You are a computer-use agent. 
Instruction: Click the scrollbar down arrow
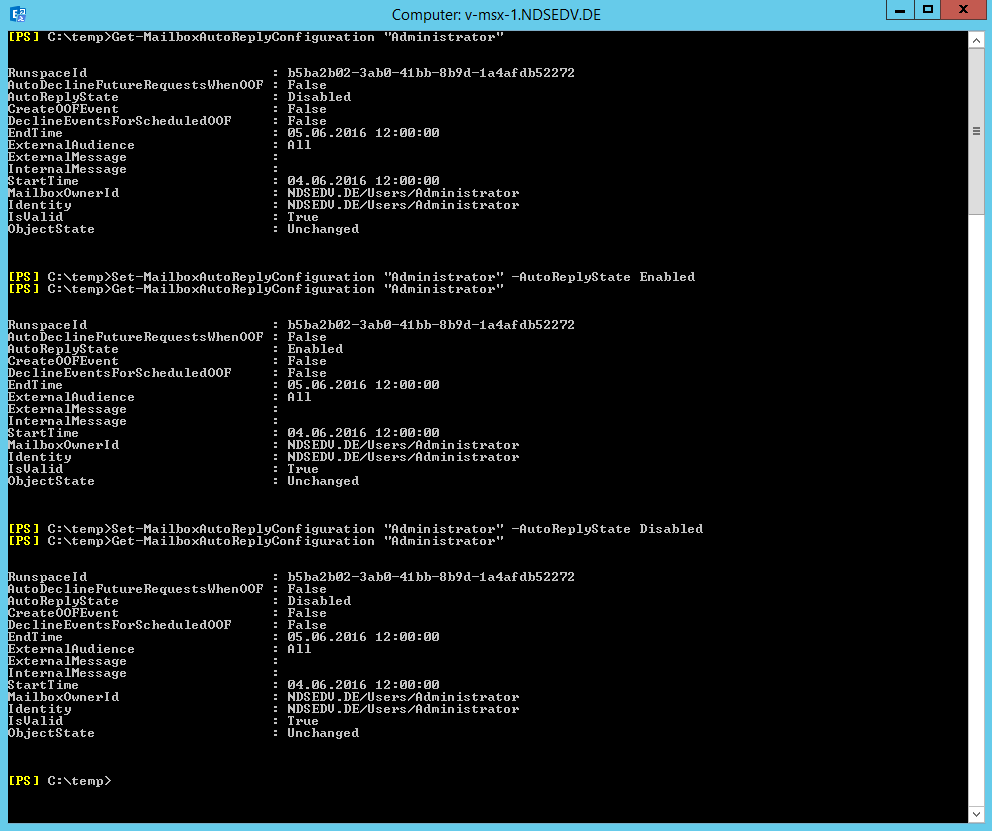pos(976,815)
